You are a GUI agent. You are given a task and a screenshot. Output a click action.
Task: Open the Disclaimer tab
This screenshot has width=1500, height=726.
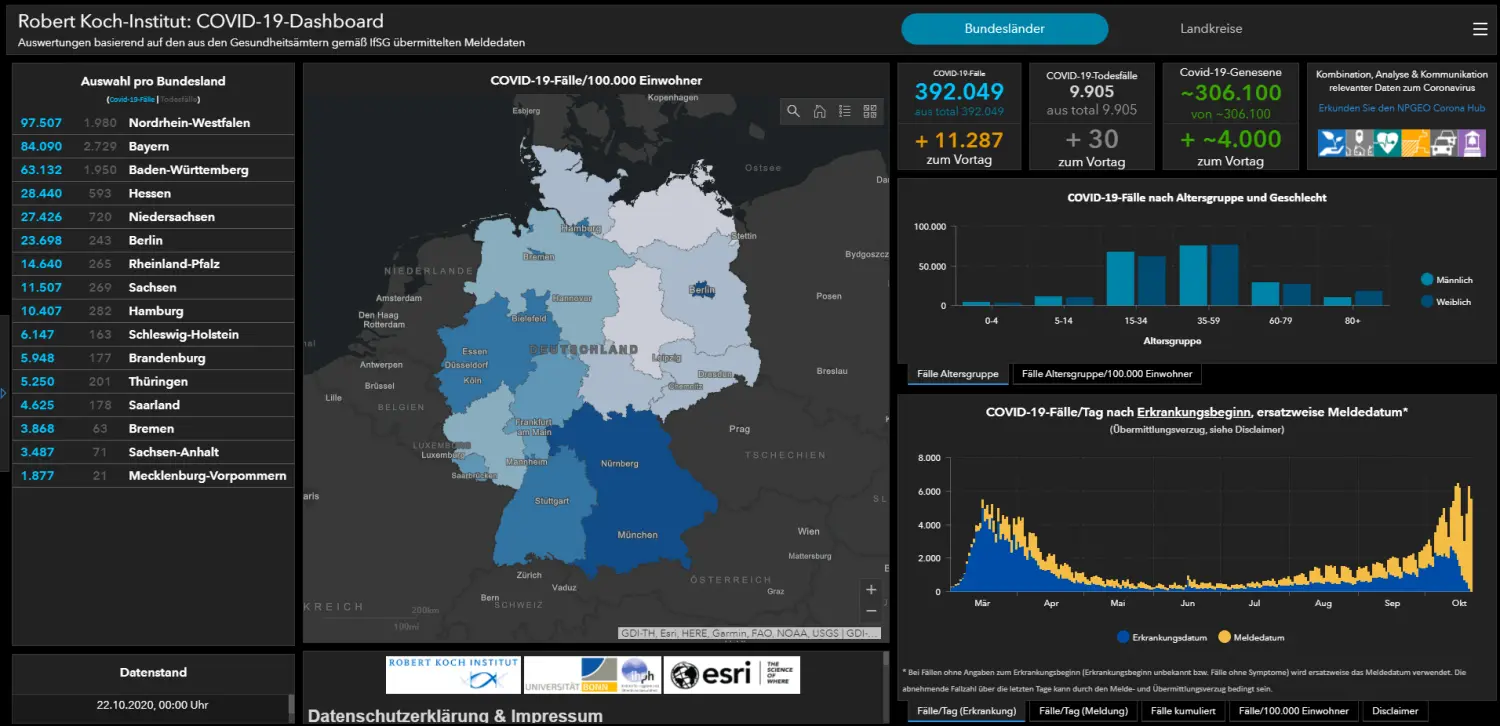click(x=1395, y=711)
